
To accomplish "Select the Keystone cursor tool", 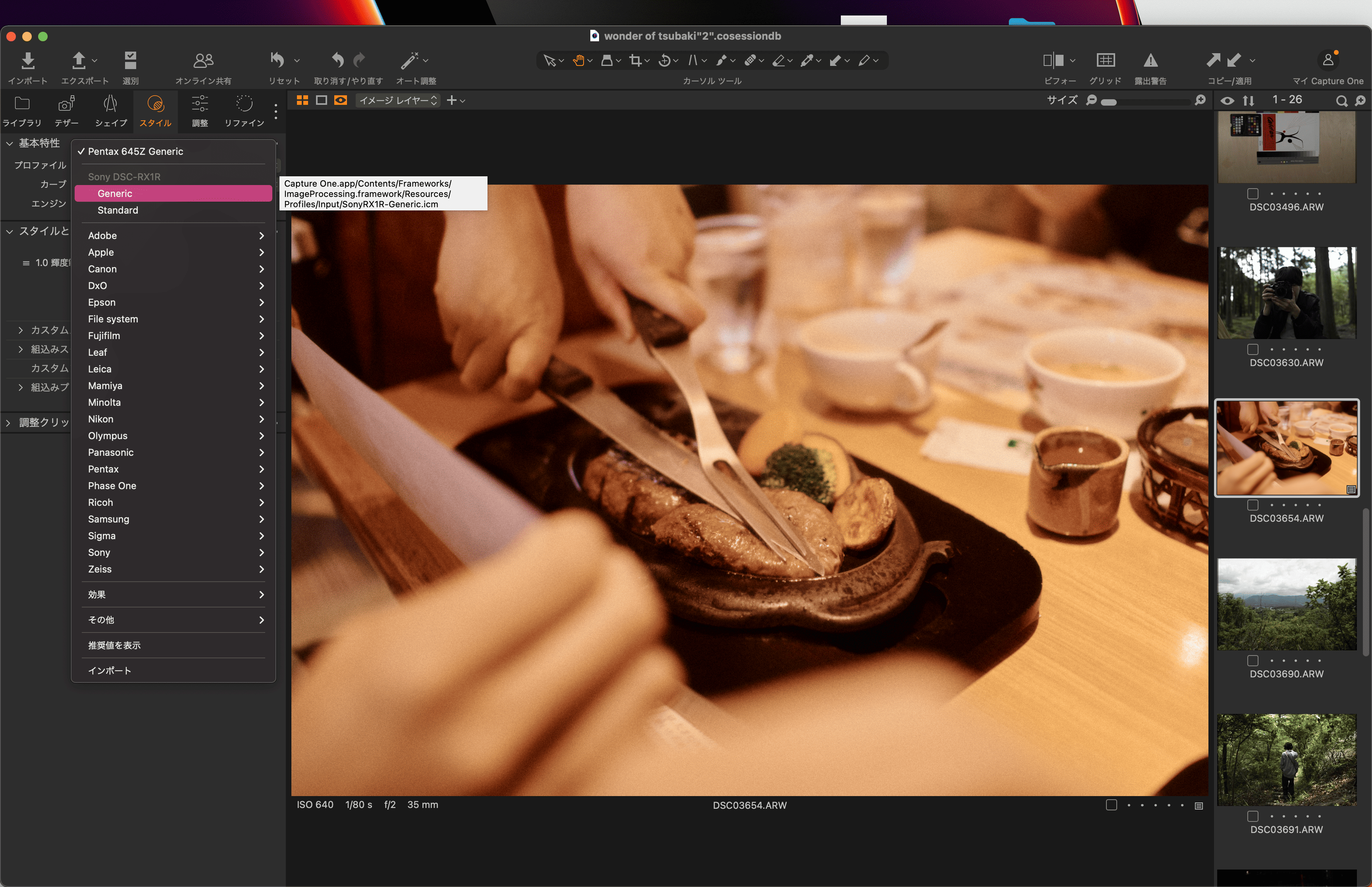I will (x=693, y=60).
